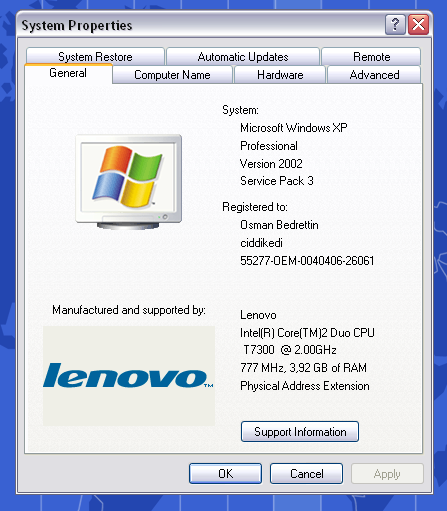Click Cancel to dismiss the dialog
Viewport: 447px width, 511px height.
(306, 473)
